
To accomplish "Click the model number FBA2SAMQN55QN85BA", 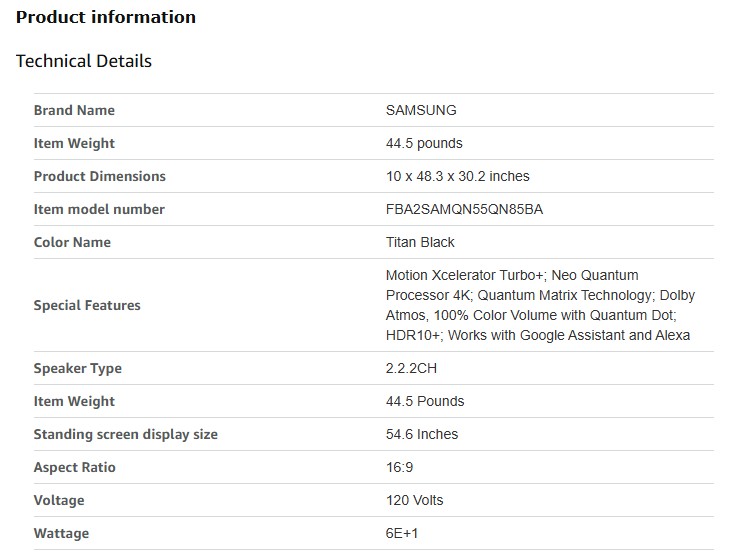I will [x=465, y=209].
